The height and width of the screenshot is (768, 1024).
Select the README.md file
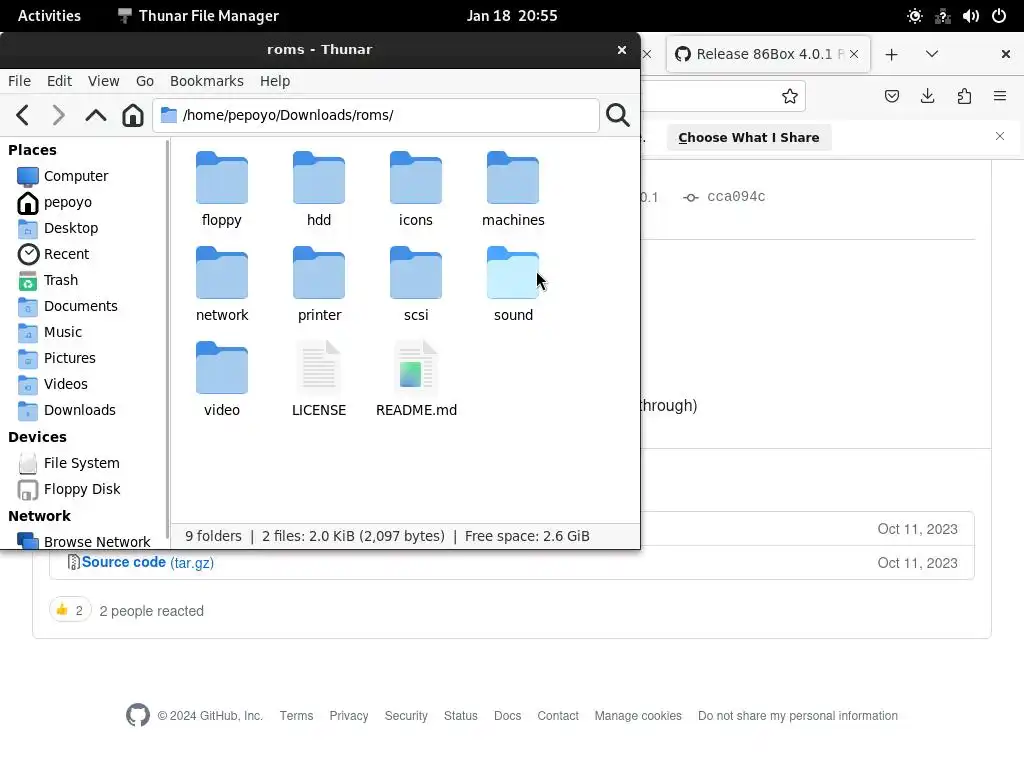point(416,379)
